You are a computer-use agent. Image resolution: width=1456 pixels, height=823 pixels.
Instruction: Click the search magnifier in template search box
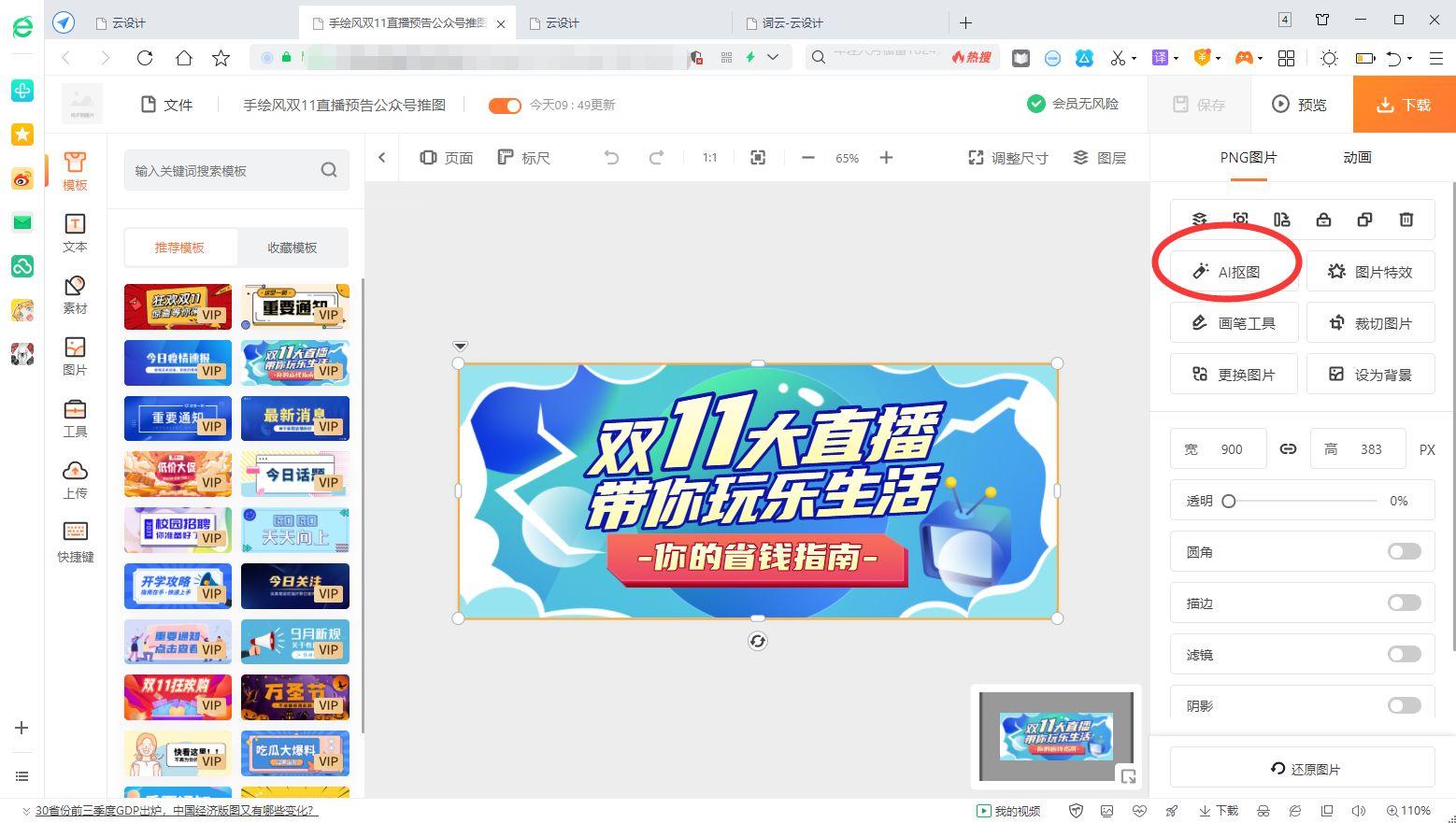click(x=329, y=170)
